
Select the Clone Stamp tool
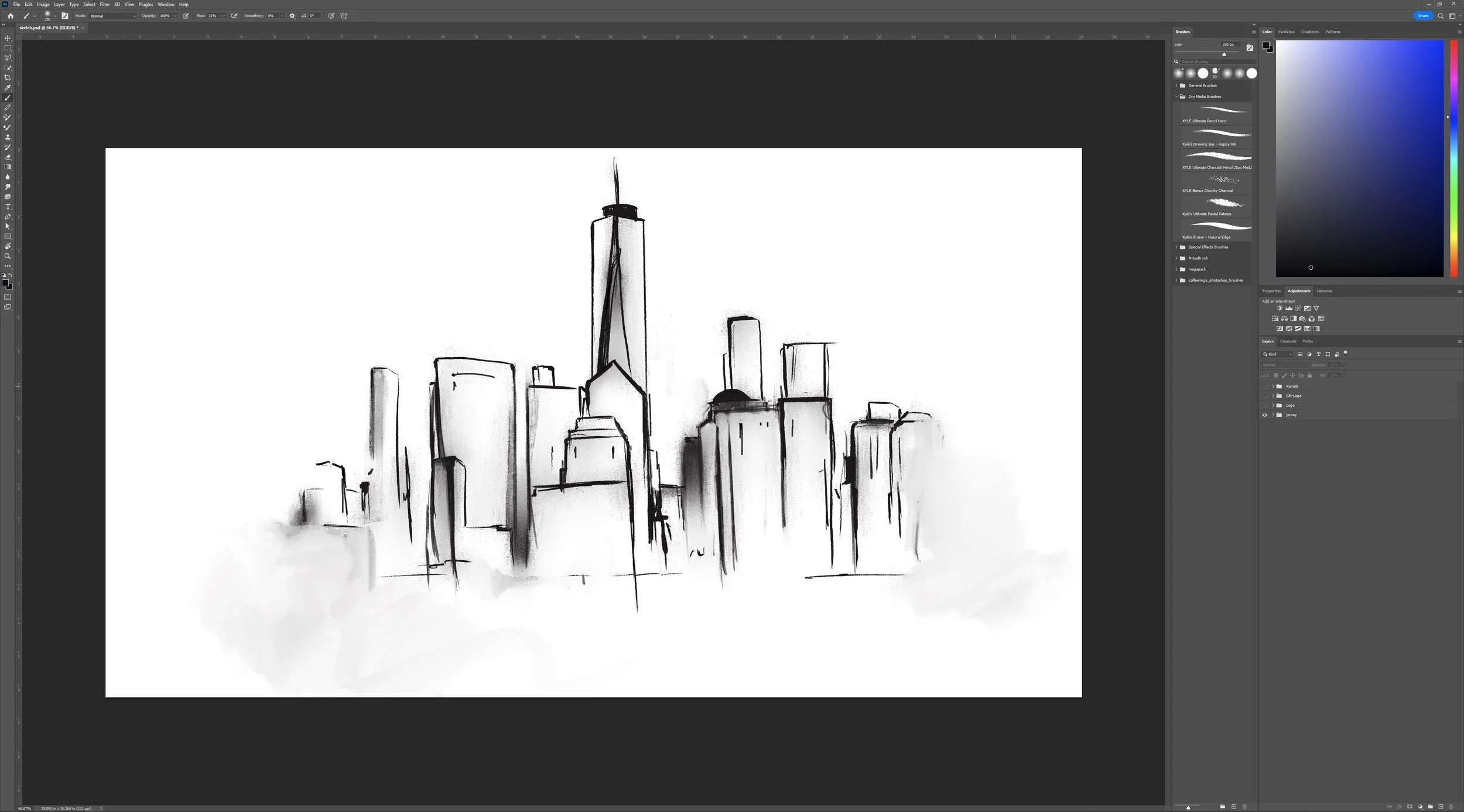[x=8, y=137]
